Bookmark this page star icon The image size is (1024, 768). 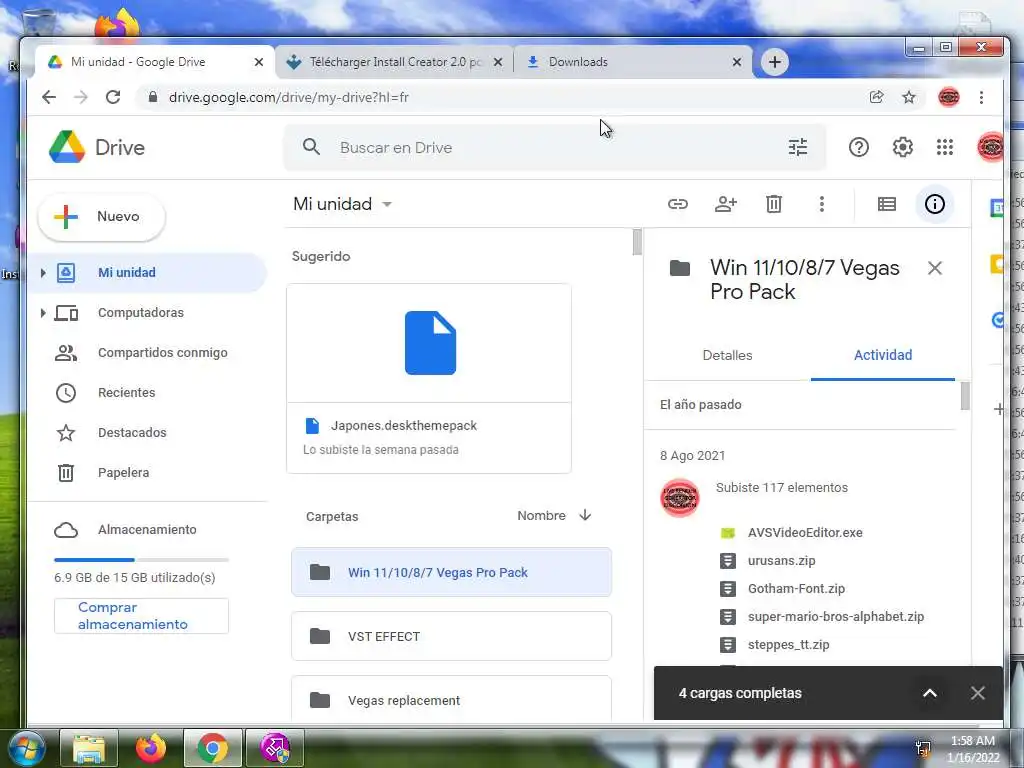(x=908, y=97)
